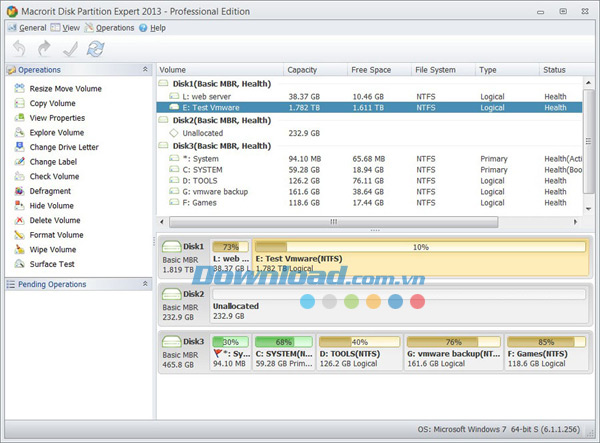The height and width of the screenshot is (443, 600).
Task: Select the *: System volume row
Action: tap(369, 159)
